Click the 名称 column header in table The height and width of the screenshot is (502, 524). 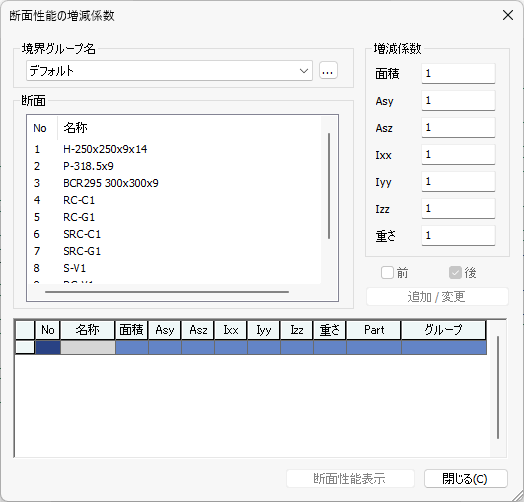[88, 330]
